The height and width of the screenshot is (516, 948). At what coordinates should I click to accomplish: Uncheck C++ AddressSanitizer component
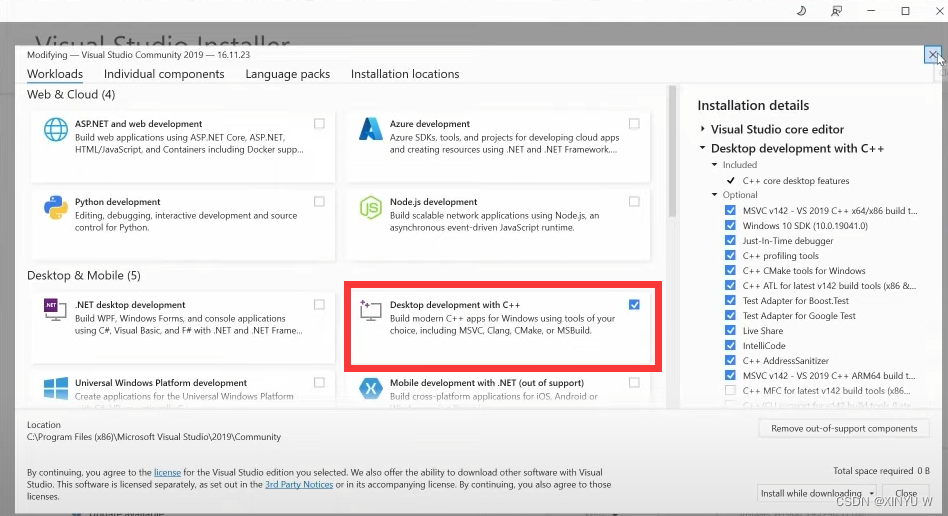coord(730,361)
